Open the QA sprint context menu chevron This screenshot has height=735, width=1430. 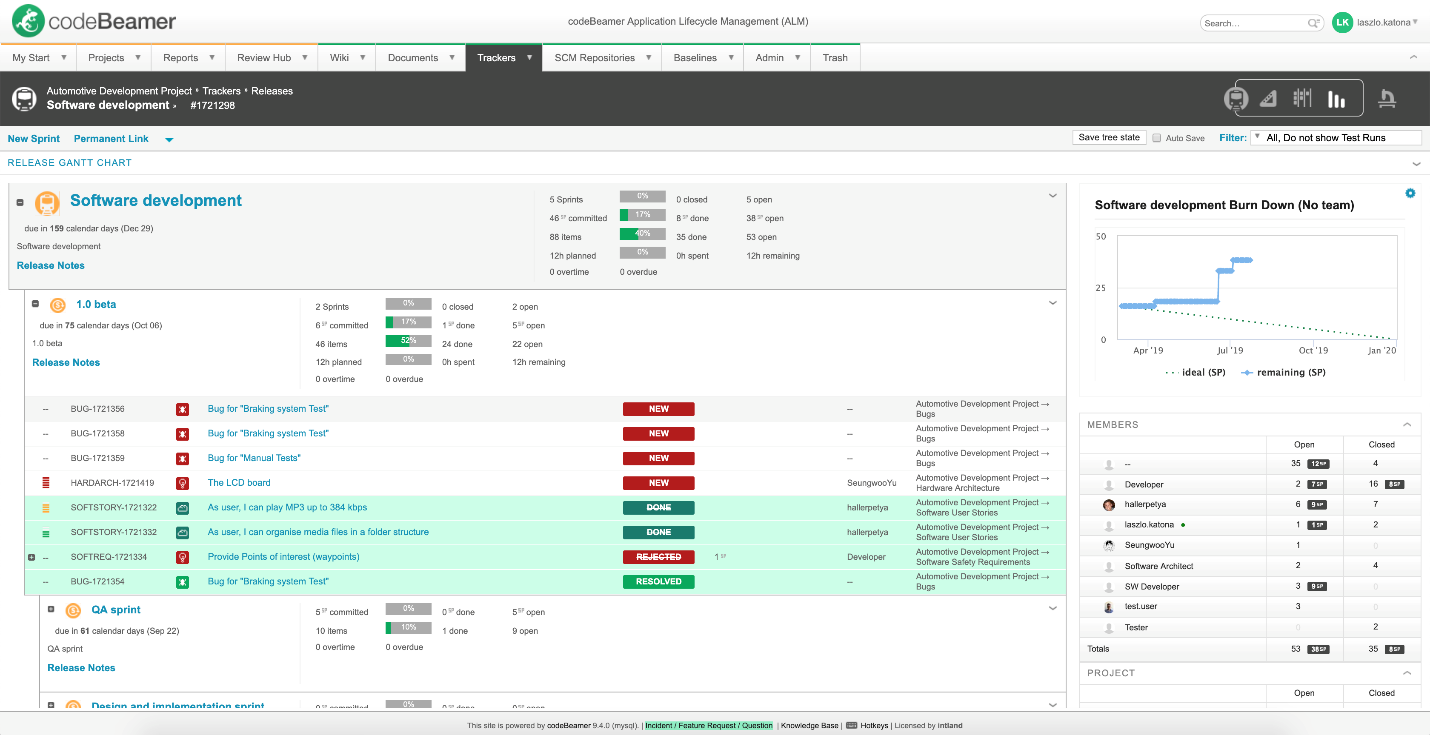click(1052, 608)
